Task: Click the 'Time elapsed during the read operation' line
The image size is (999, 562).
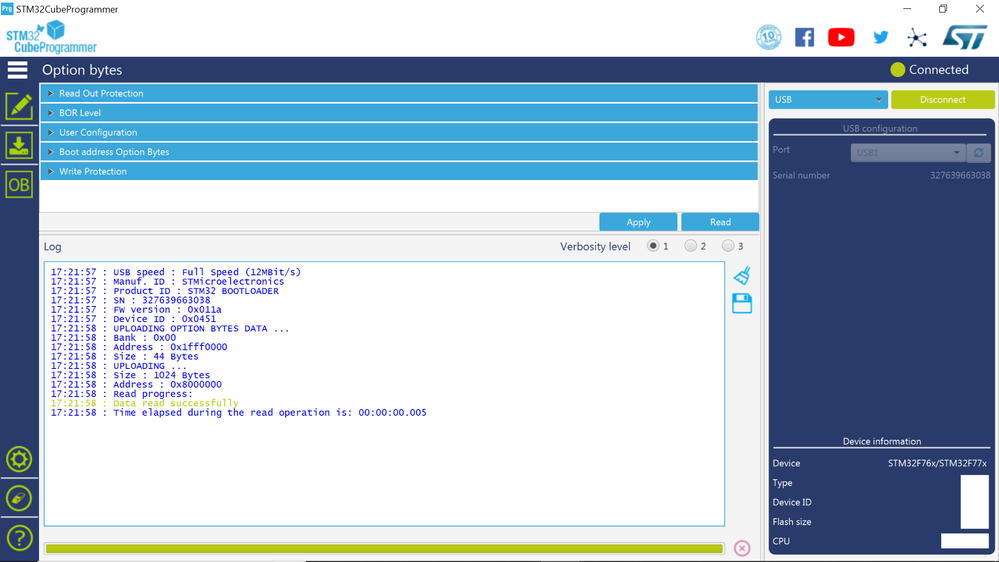Action: point(238,413)
